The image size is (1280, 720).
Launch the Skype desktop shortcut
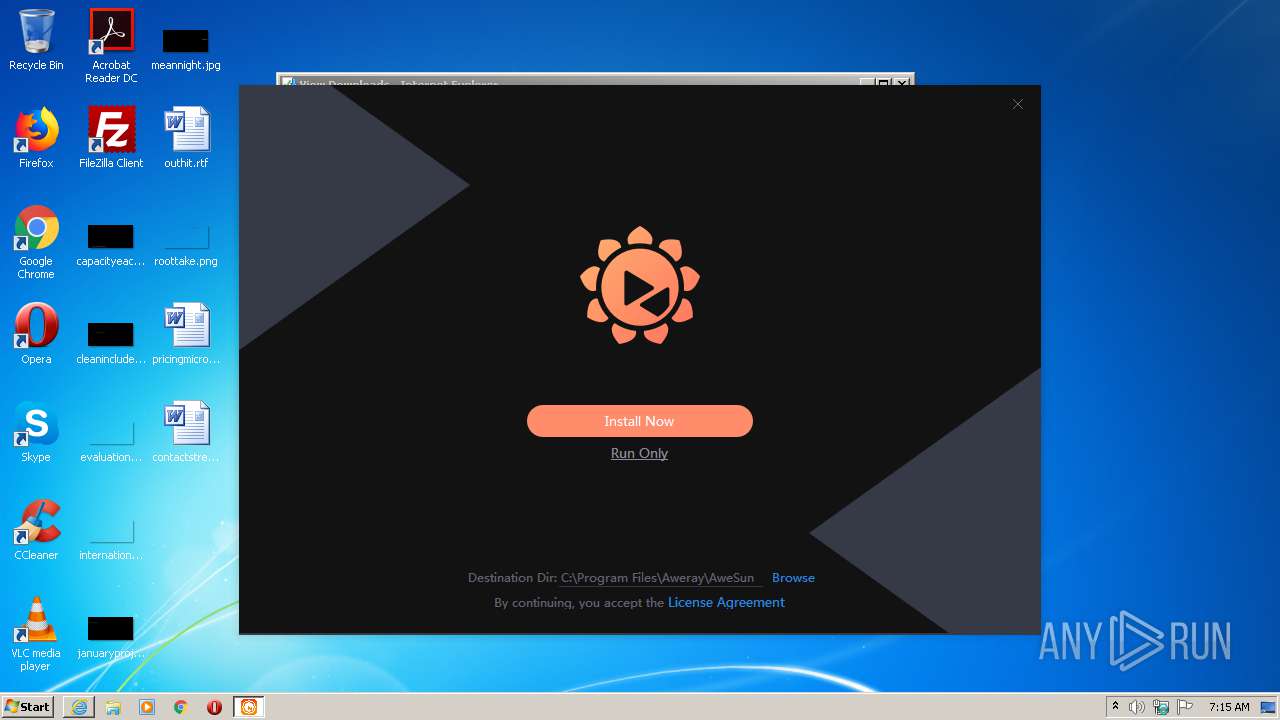point(36,432)
